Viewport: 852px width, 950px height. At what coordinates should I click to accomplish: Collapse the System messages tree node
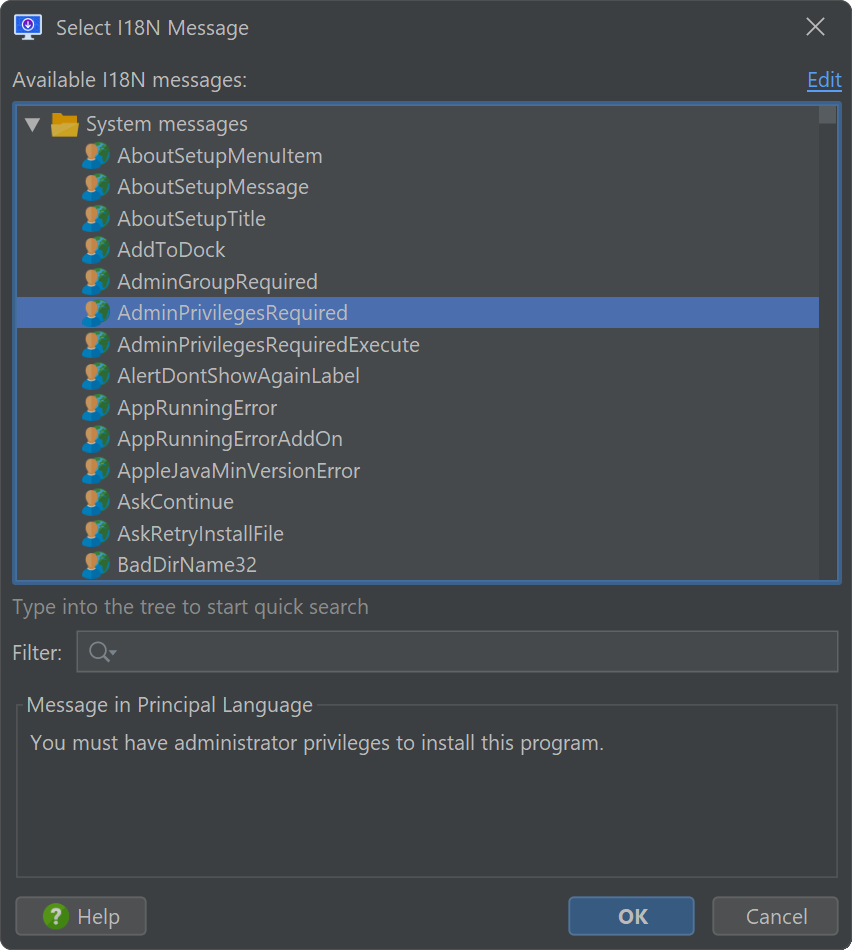tap(32, 125)
